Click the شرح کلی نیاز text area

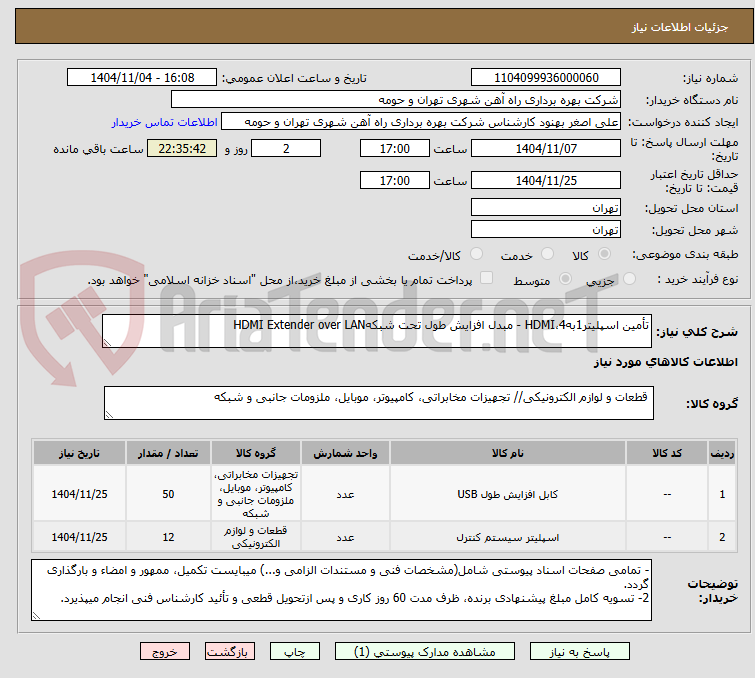coord(377,331)
